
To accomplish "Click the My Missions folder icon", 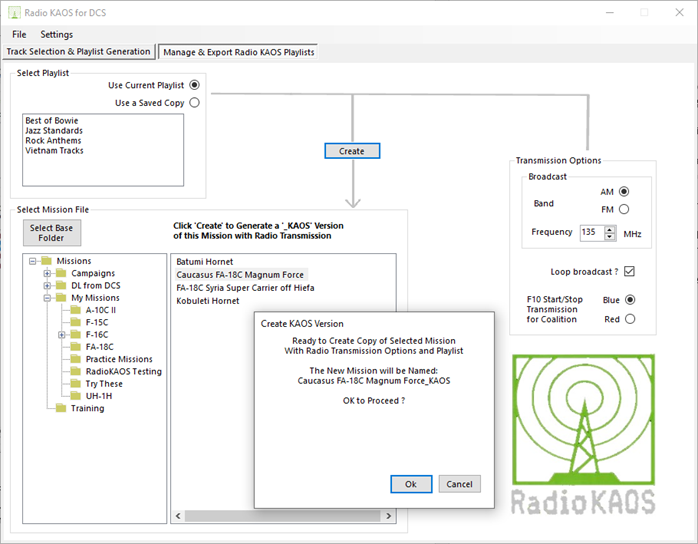I will coord(61,297).
